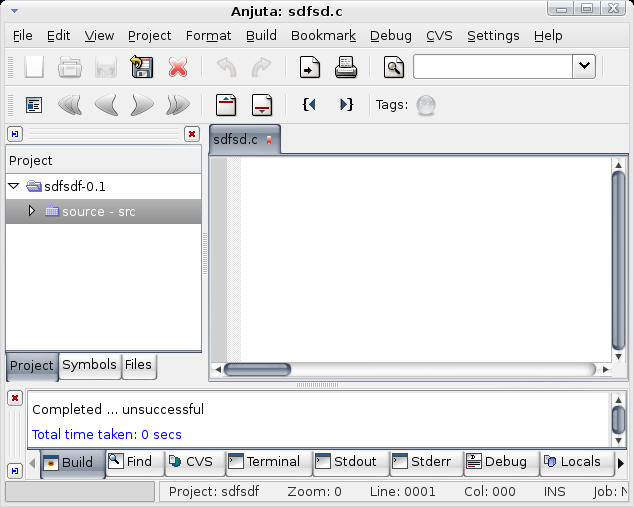Screen dimensions: 634x507
Task: Switch to the Find message tab
Action: (135, 463)
